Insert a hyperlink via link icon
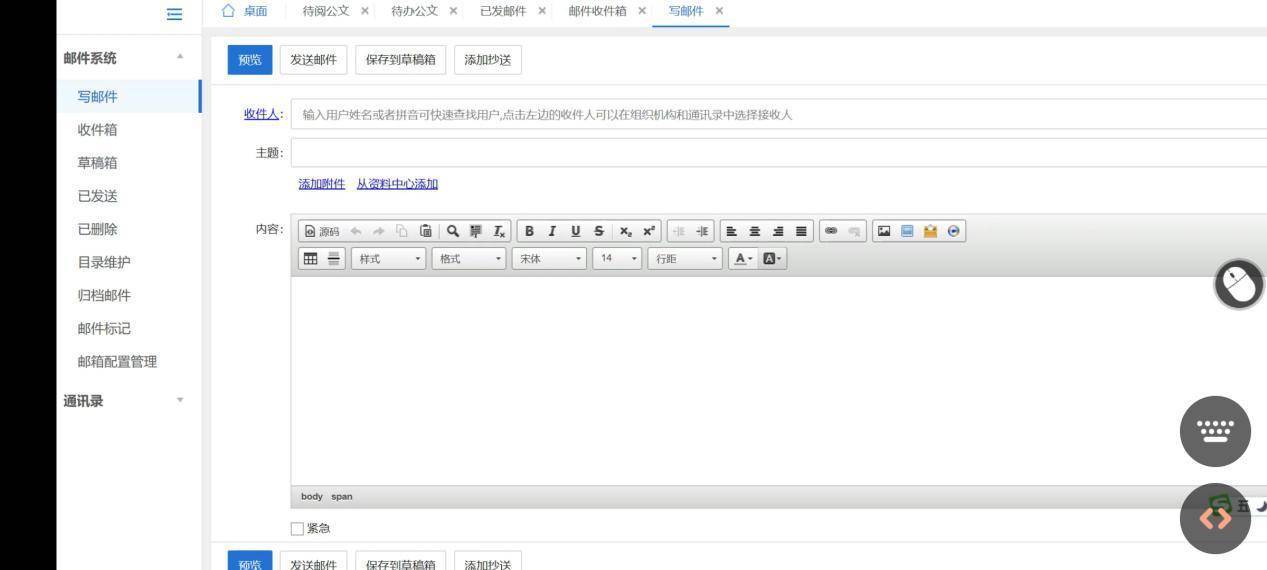The width and height of the screenshot is (1267, 570). (831, 231)
